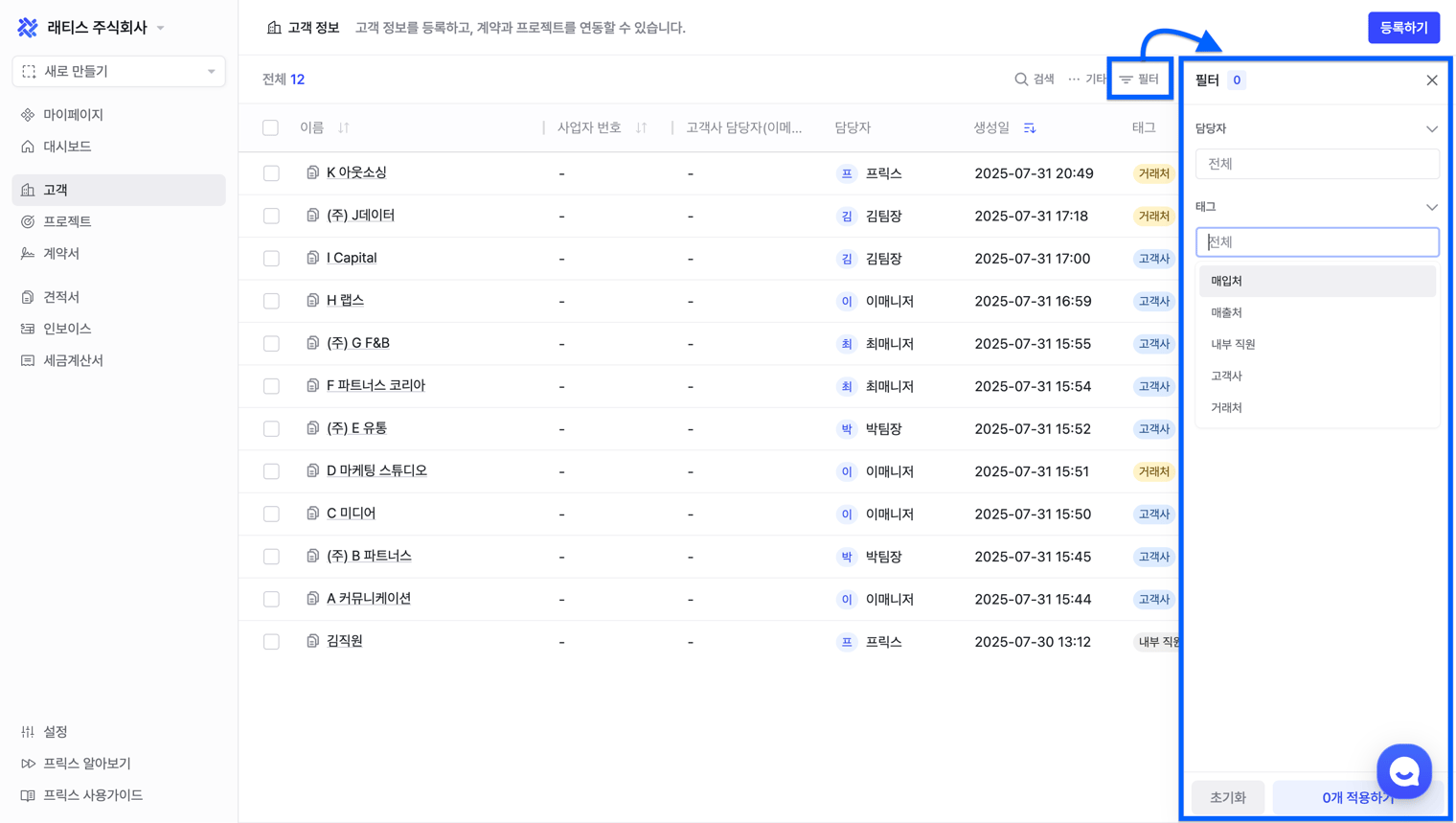Click the 담당자 전체 input field
1456x823 pixels.
pos(1316,164)
